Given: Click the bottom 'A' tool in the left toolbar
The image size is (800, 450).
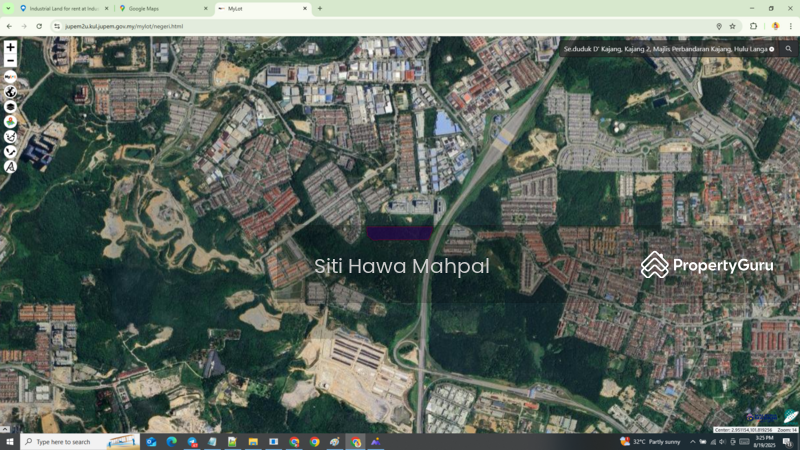Looking at the screenshot, I should 10,167.
